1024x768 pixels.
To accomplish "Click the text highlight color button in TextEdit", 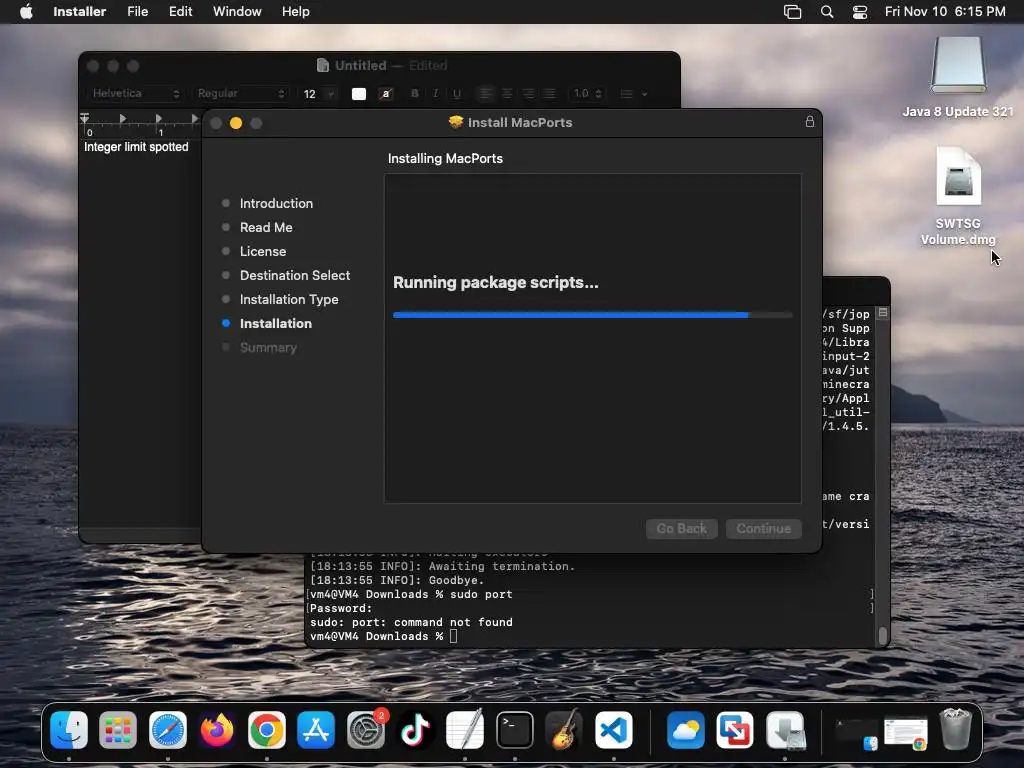I will click(x=386, y=93).
